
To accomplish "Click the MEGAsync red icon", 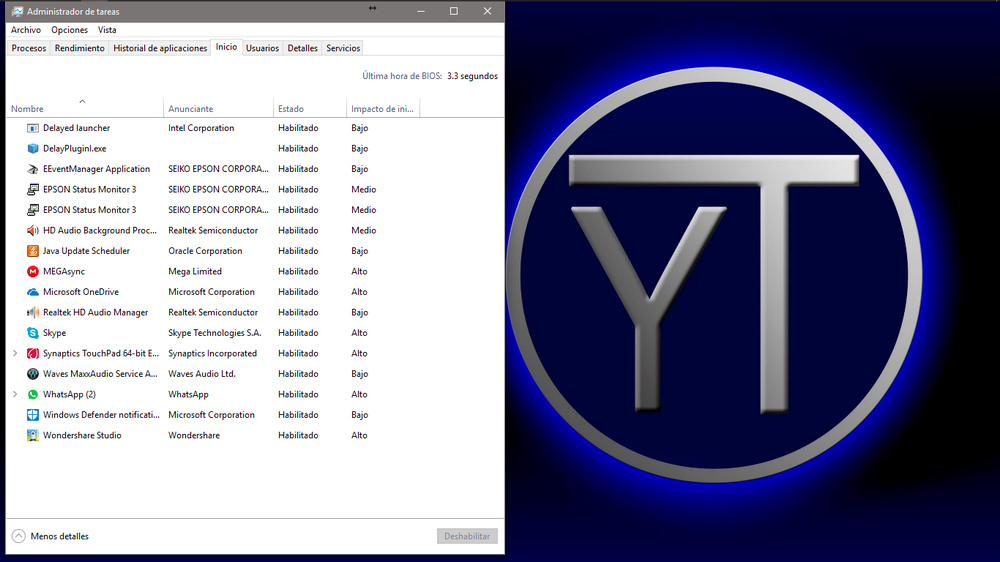I will [33, 271].
